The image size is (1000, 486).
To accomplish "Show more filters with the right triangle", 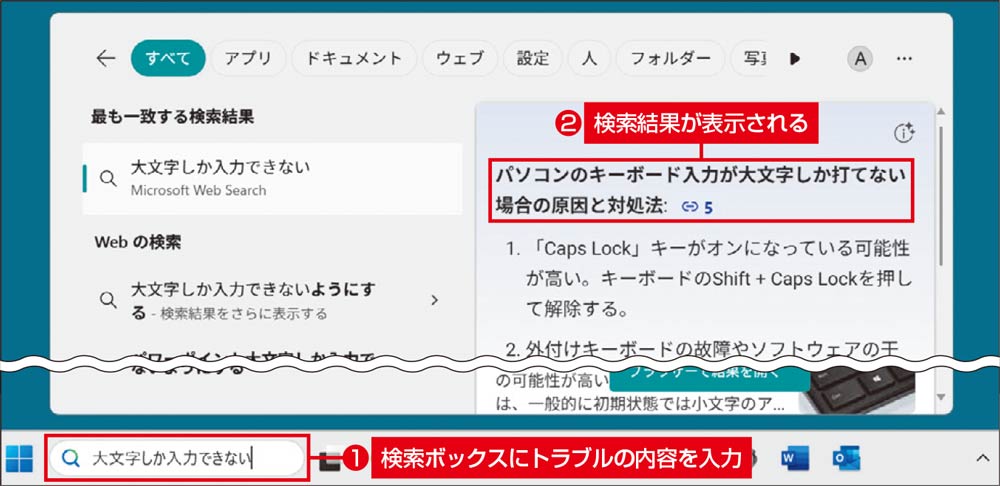I will click(795, 59).
